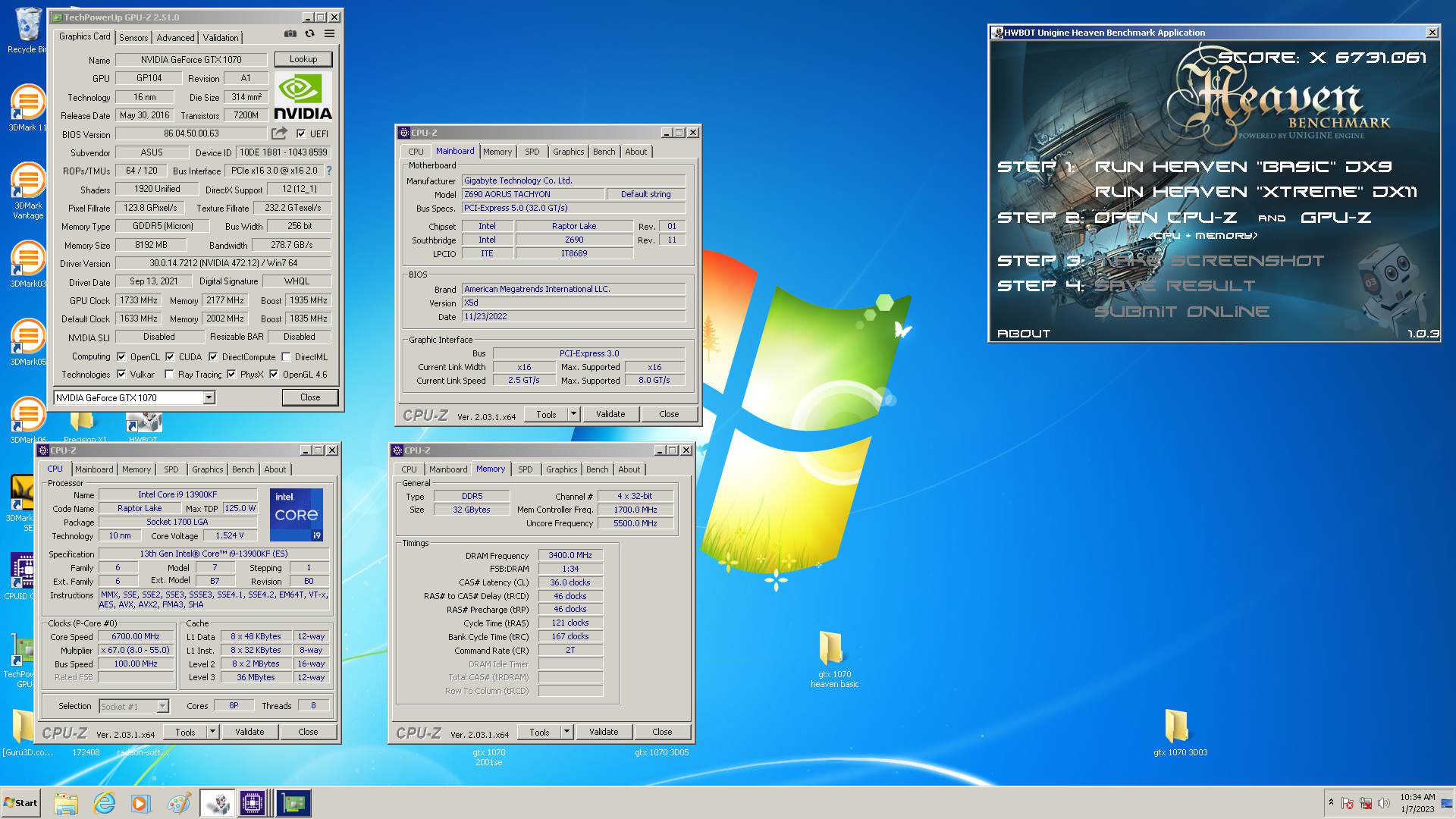The height and width of the screenshot is (819, 1456).
Task: Click RUN HEAVEN "BASIC" DX9
Action: coord(1244,167)
